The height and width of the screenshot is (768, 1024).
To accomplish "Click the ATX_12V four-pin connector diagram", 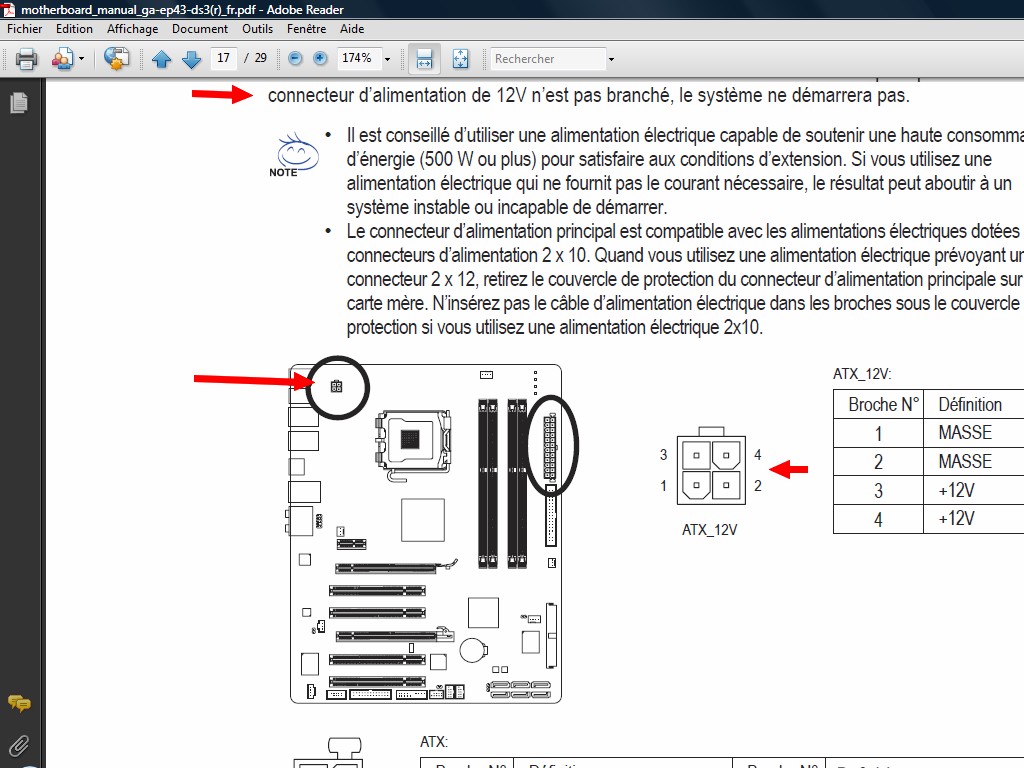I will (711, 466).
